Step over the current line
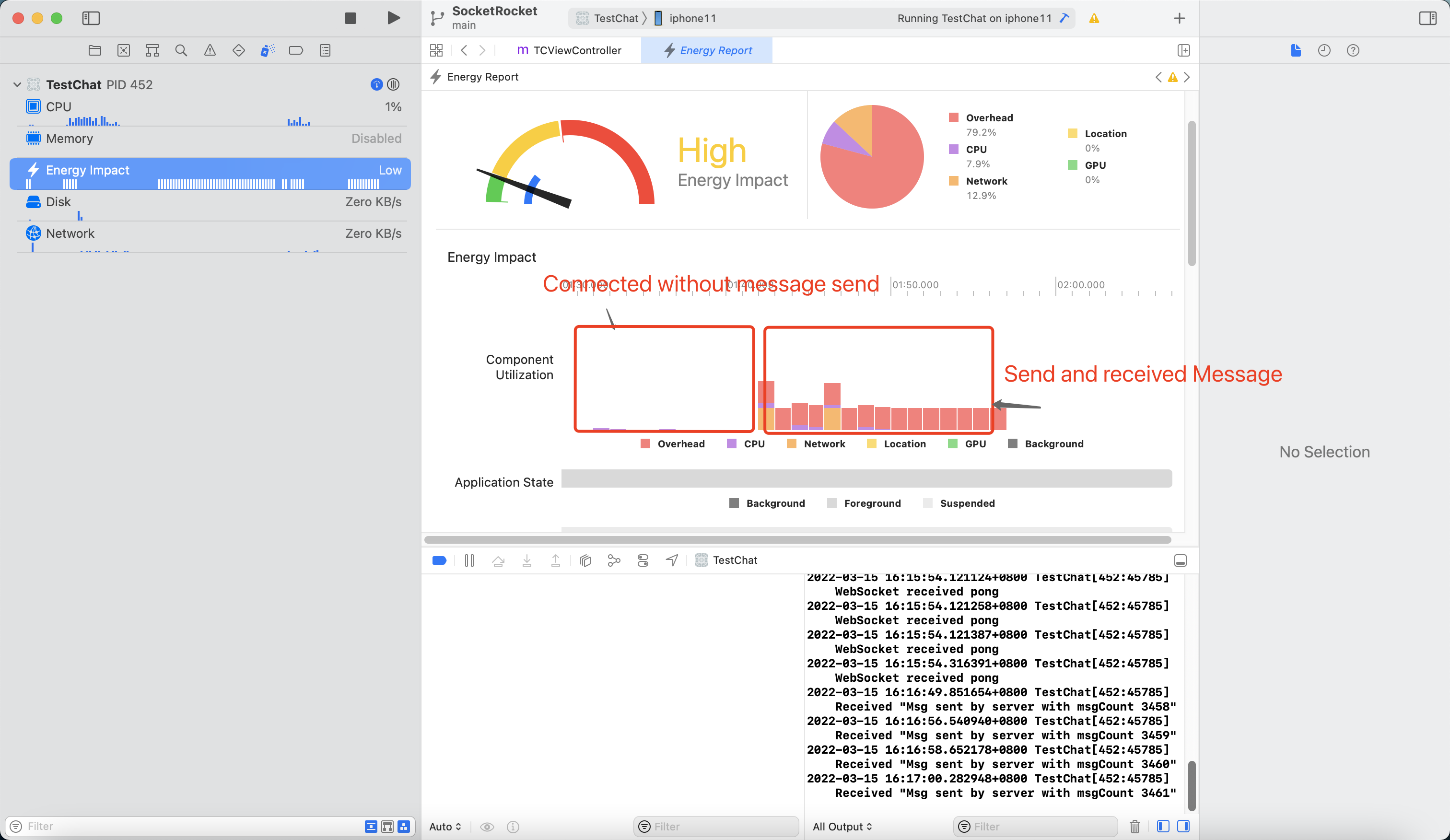Screen dimensions: 1450x840 click(498, 560)
